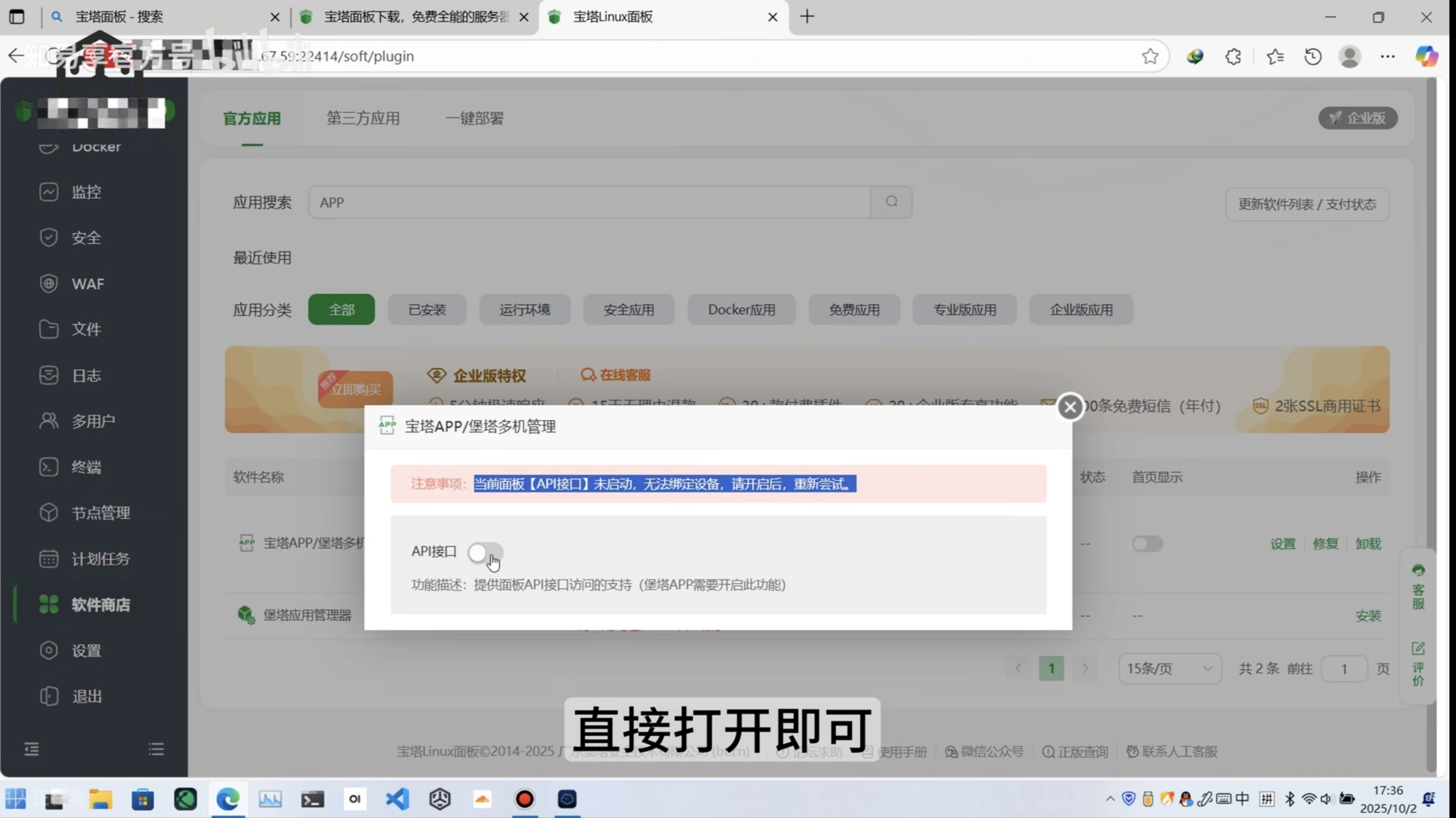Open browser extensions puzzle icon
Screen dimensions: 1456x818
[1233, 56]
